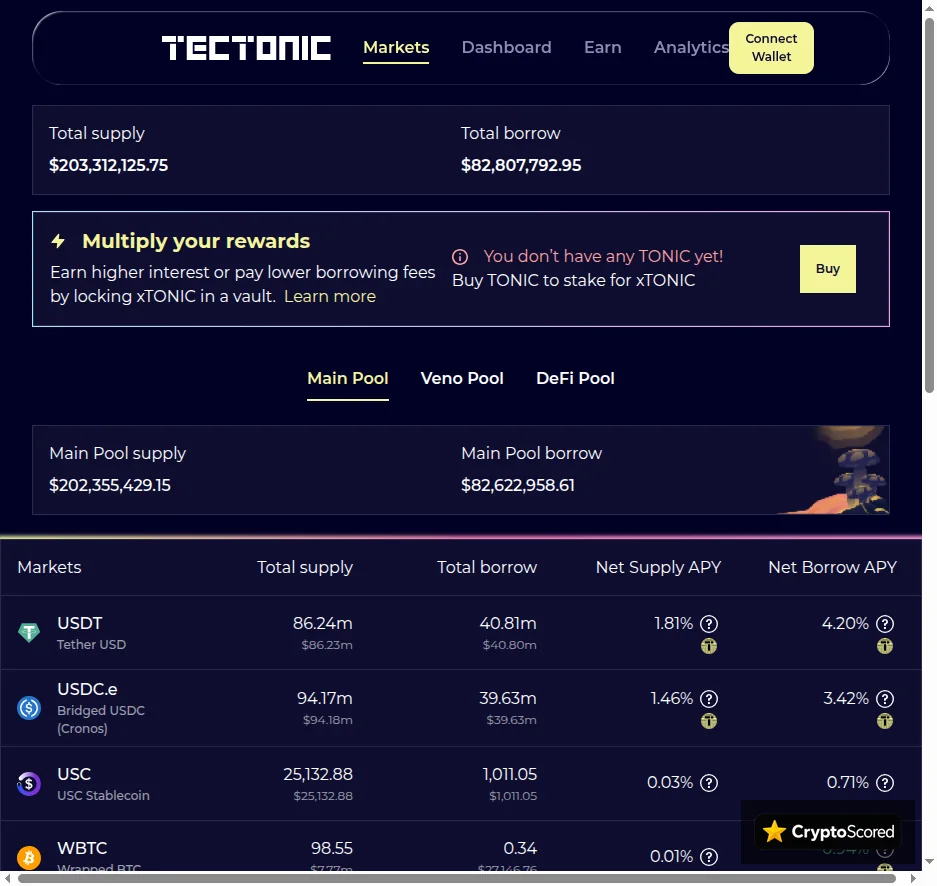Click the Tectonic logo
Image resolution: width=937 pixels, height=886 pixels.
pyautogui.click(x=246, y=48)
